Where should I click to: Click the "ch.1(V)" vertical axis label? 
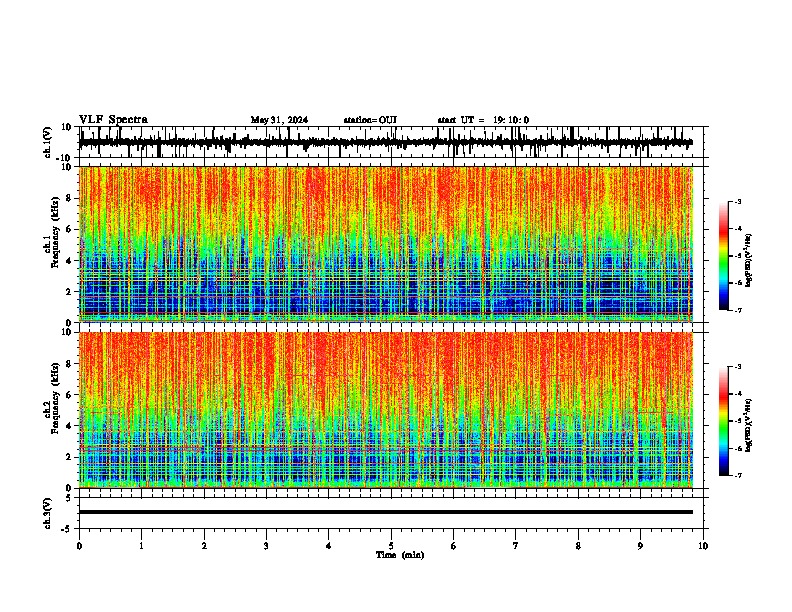[48, 142]
